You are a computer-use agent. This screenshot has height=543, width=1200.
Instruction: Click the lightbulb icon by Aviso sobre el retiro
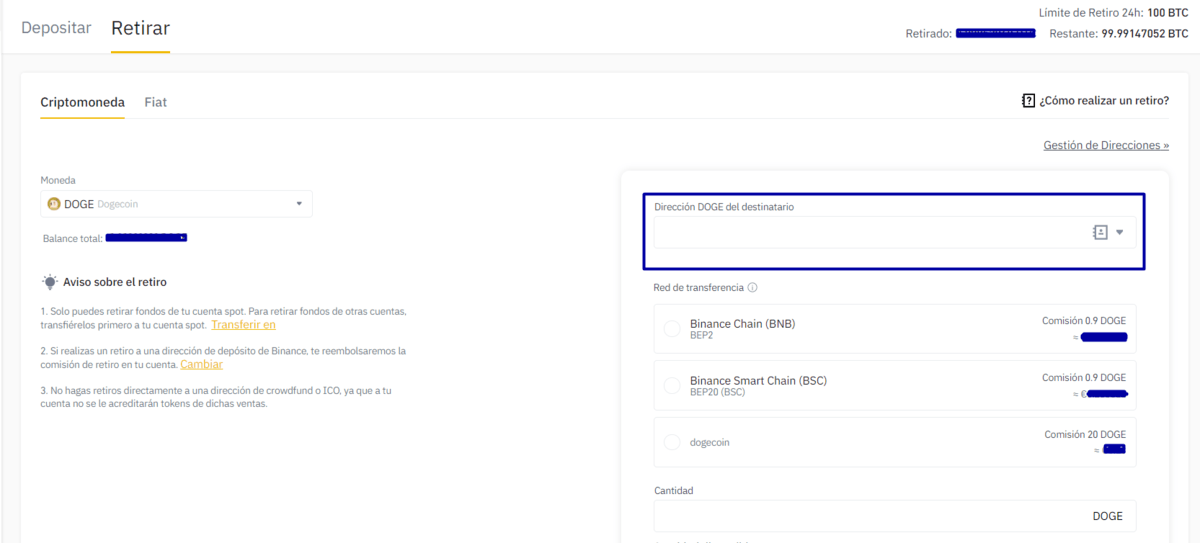[x=50, y=282]
